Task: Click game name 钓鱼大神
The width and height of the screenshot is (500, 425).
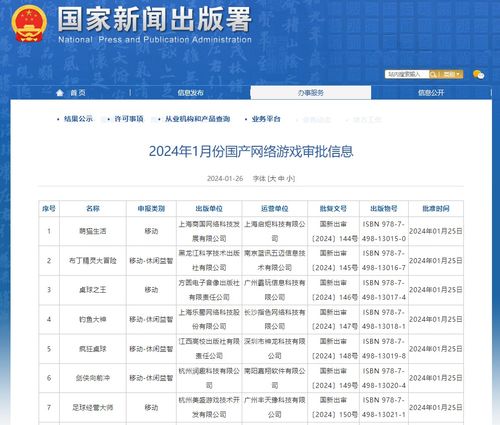Action: [93, 319]
